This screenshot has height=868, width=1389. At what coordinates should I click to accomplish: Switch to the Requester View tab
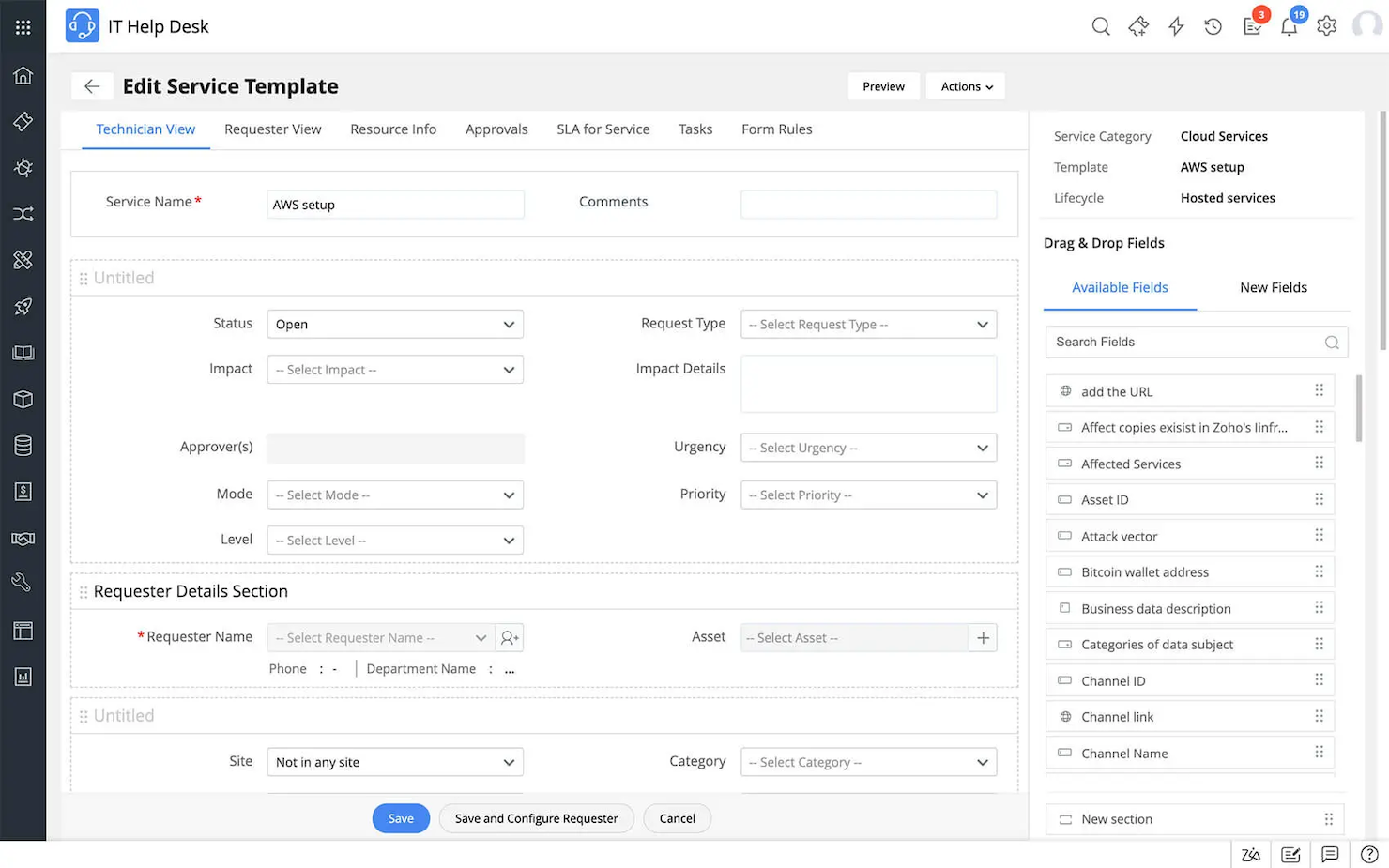[x=273, y=129]
